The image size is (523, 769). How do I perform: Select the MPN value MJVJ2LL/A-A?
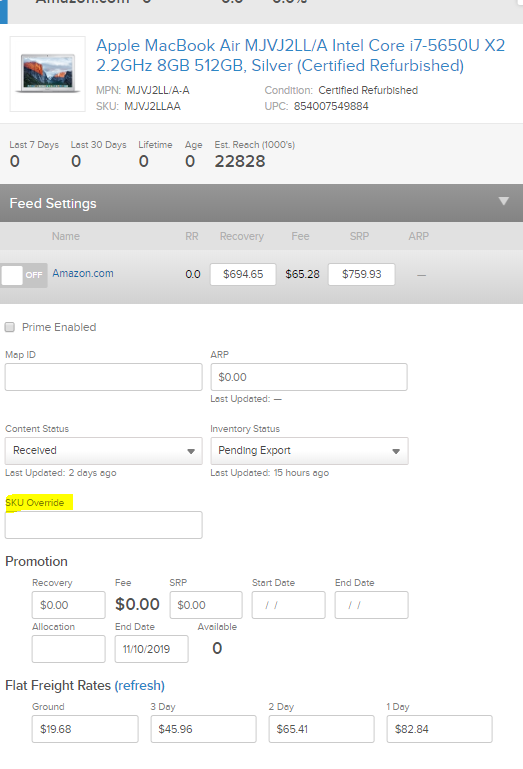point(158,90)
